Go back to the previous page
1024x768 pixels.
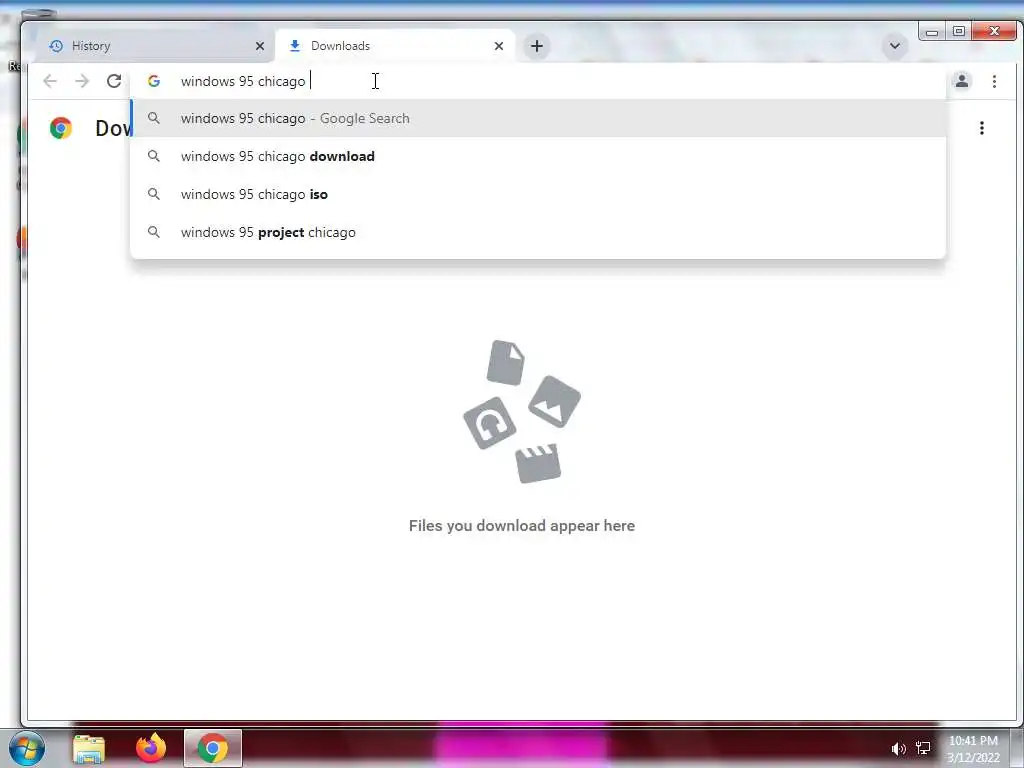point(50,81)
